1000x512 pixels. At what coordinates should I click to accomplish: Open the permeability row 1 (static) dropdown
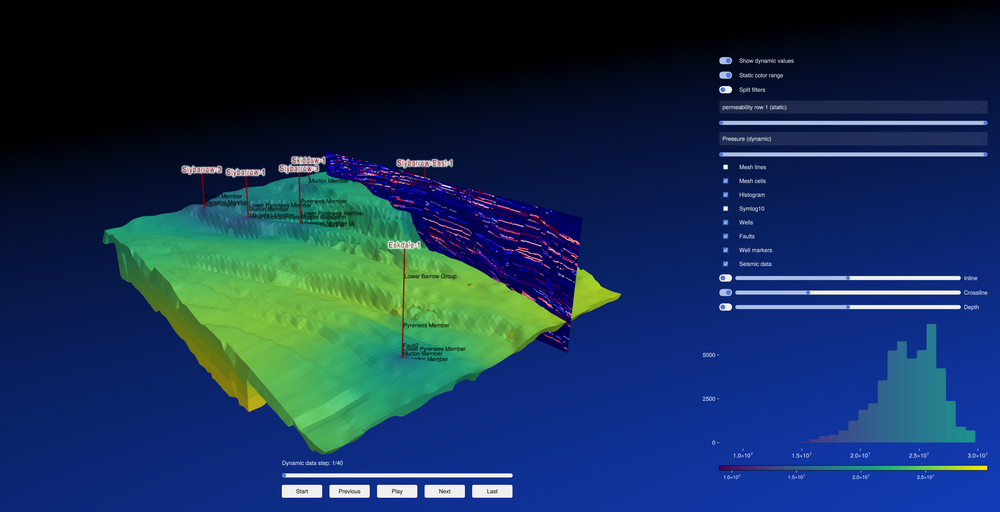pos(853,107)
